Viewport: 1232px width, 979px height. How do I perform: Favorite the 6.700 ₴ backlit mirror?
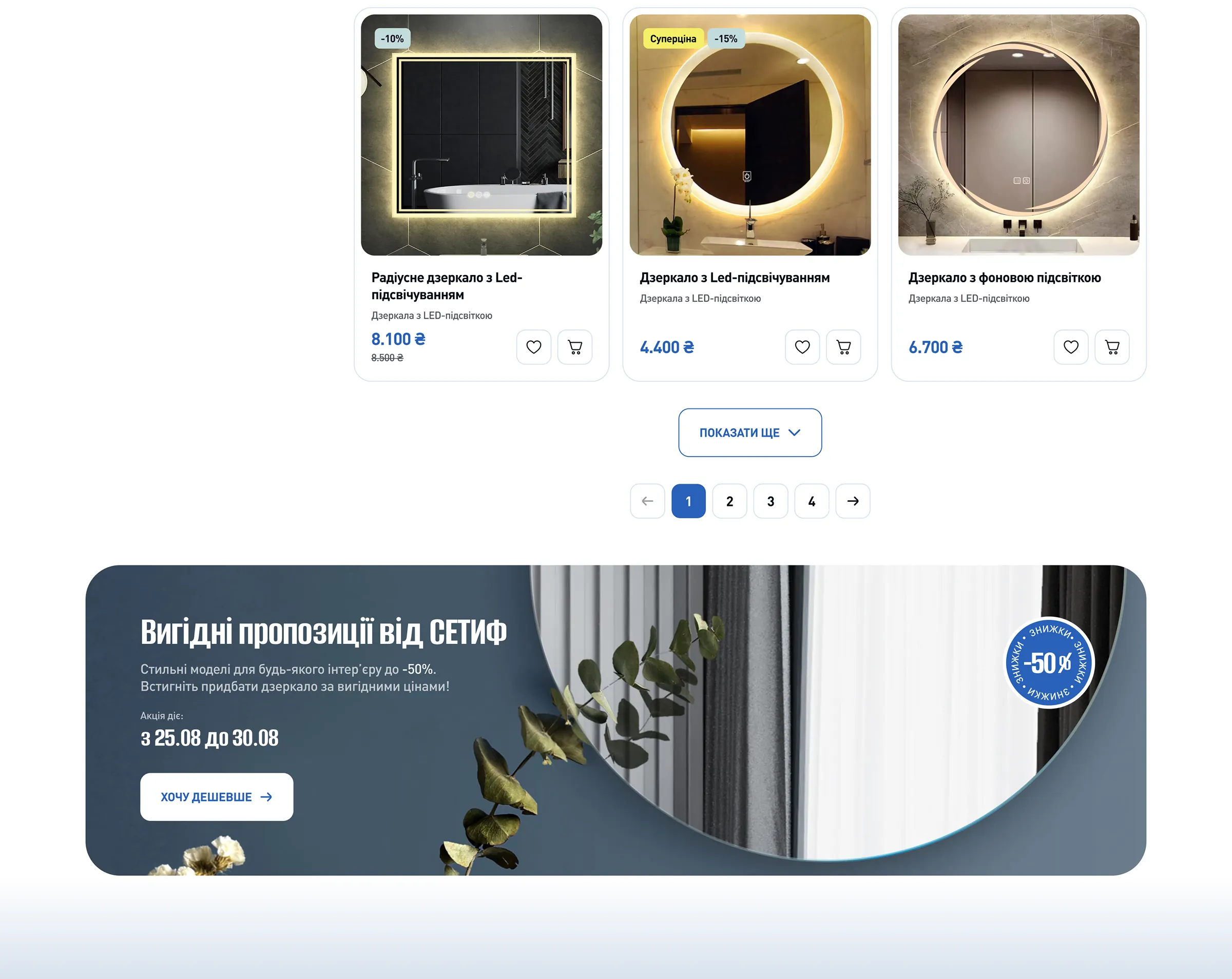point(1070,347)
